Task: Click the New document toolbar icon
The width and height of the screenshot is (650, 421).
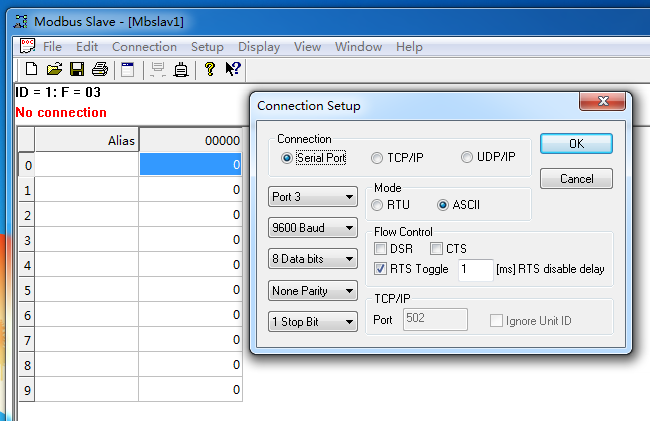Action: 31,69
